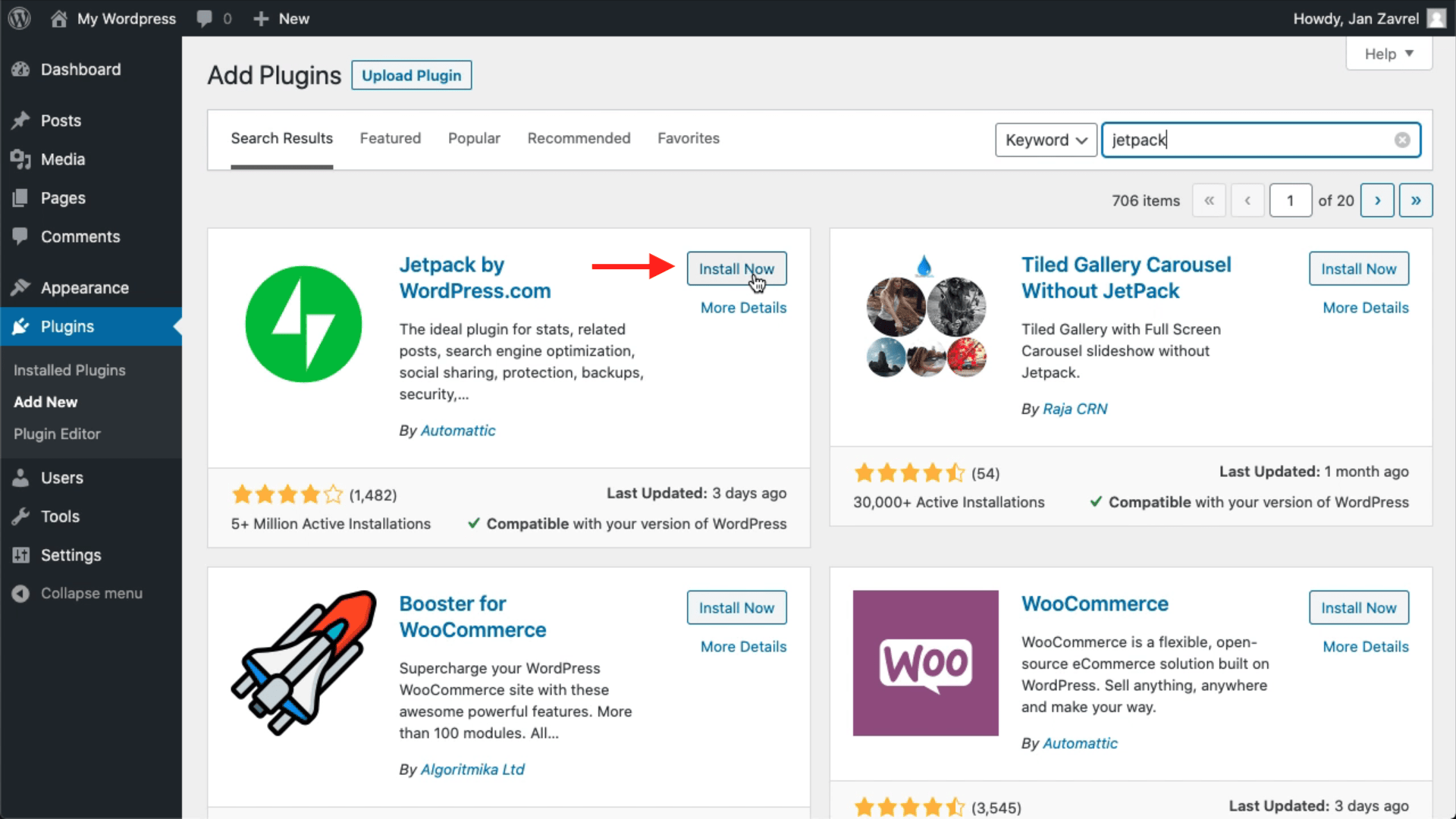Install the WooCommerce plugin
The width and height of the screenshot is (1456, 819).
point(1358,607)
